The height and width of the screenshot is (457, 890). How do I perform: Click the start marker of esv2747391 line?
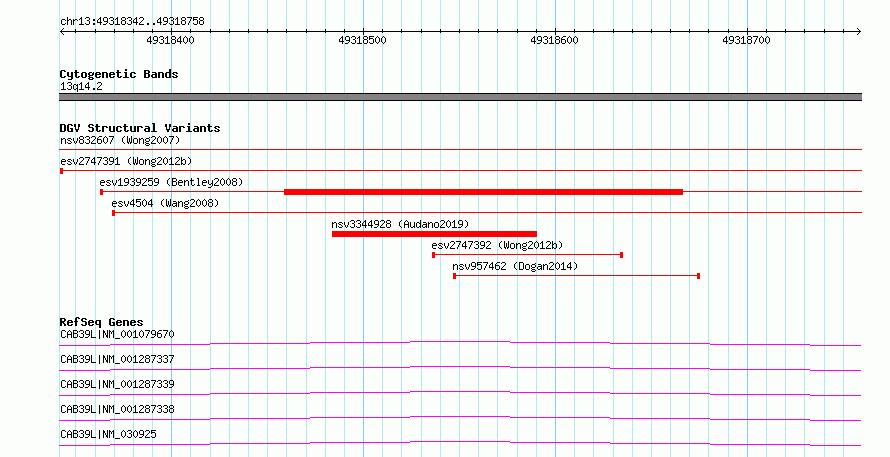[61, 171]
